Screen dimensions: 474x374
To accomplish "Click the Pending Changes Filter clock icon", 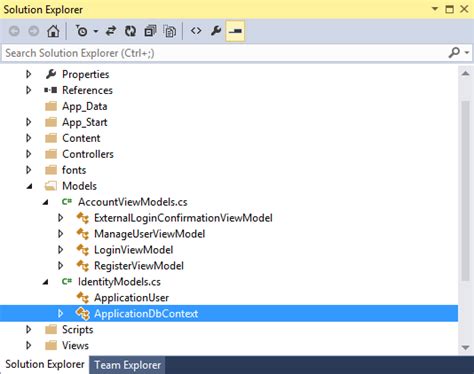I will pos(81,31).
